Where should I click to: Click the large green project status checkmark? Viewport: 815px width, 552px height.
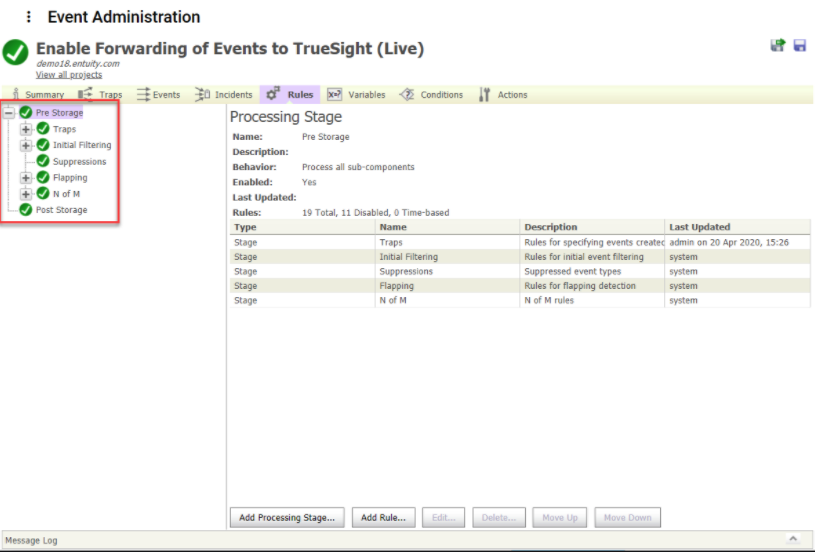click(x=16, y=53)
